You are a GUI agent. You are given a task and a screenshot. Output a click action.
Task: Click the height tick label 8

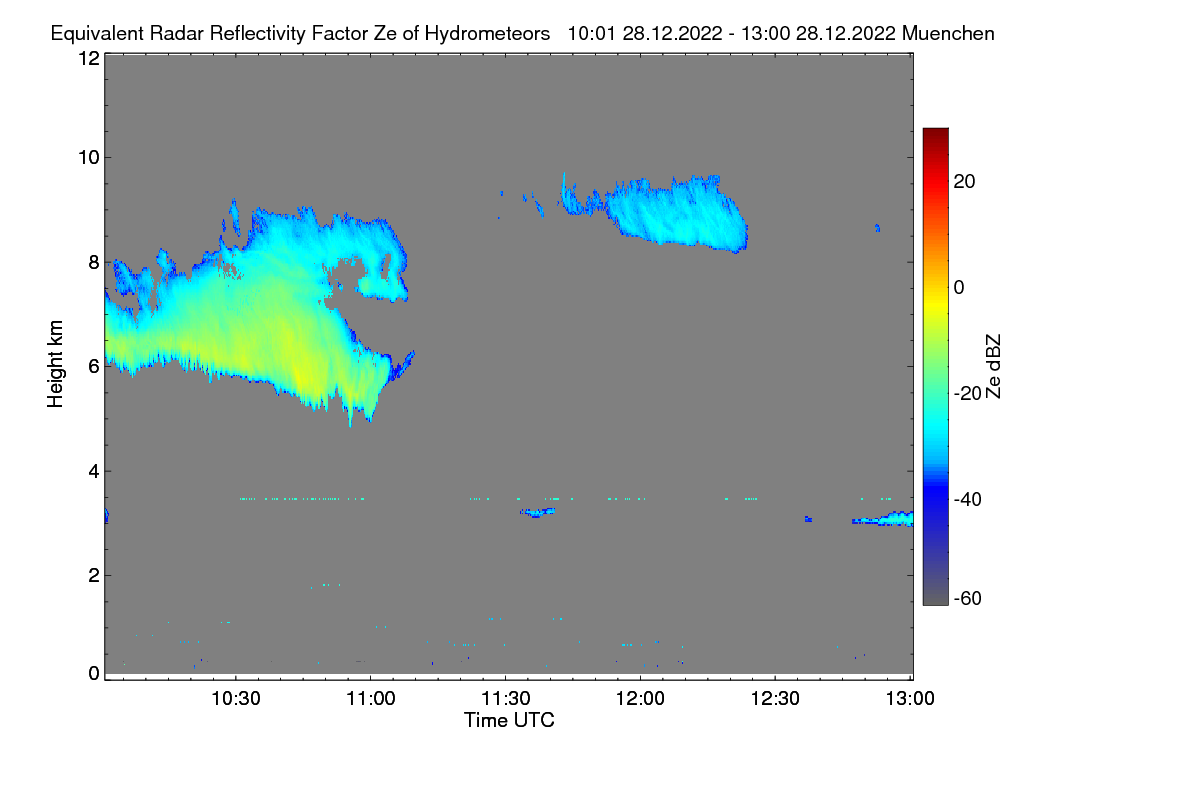point(93,262)
